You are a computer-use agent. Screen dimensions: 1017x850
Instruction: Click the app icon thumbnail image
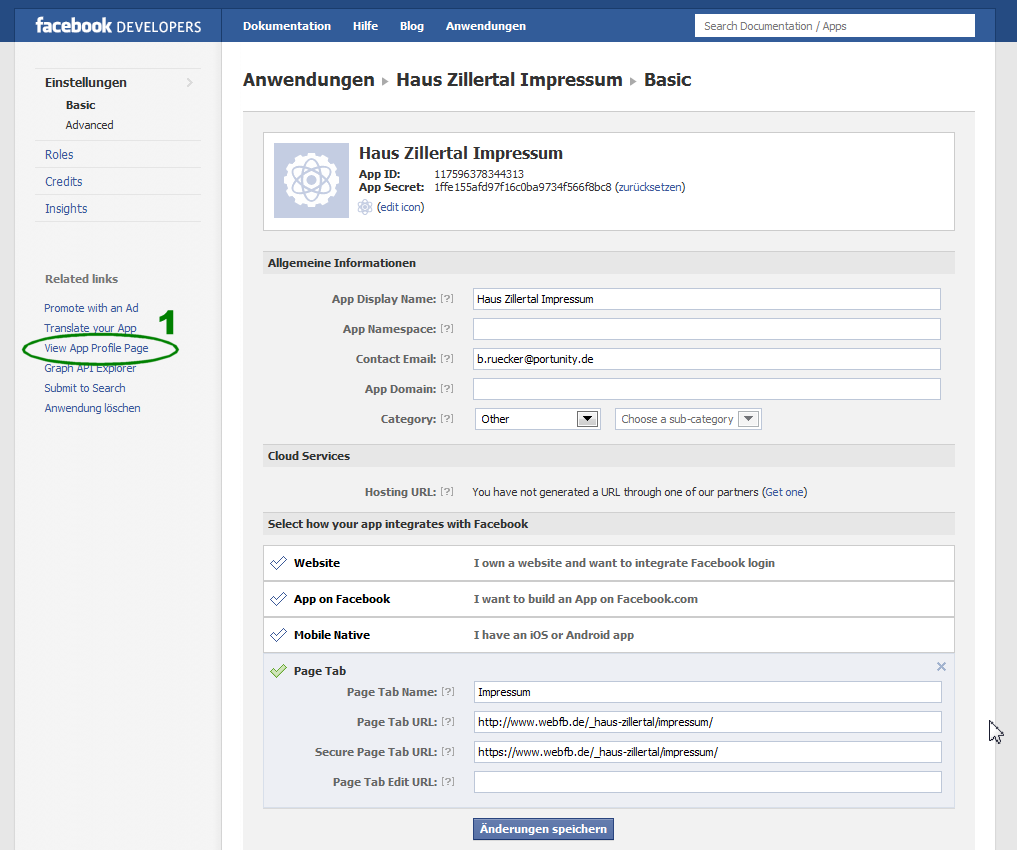(x=310, y=180)
